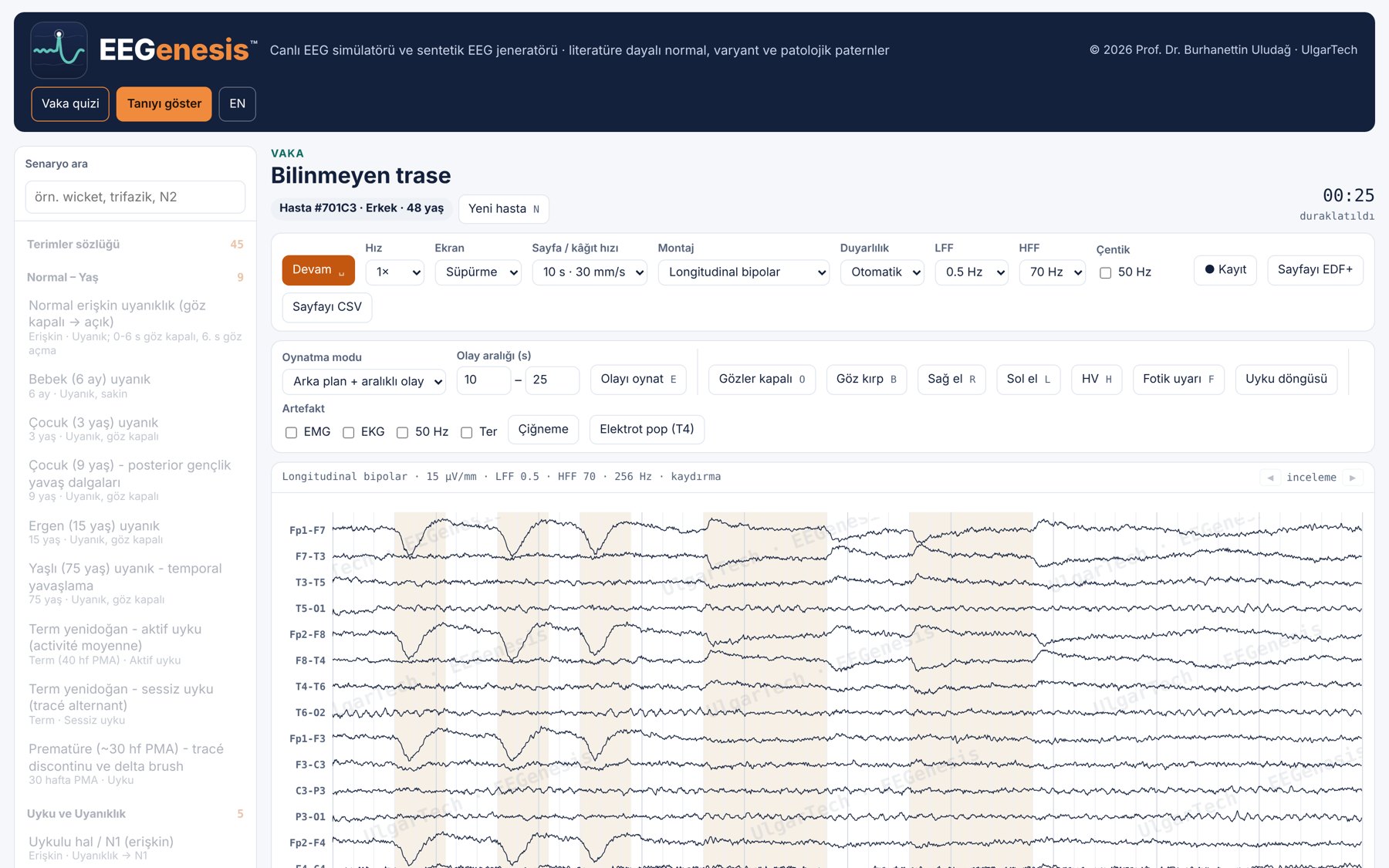The height and width of the screenshot is (868, 1389).
Task: Open the Hız speed dropdown
Action: tap(394, 272)
